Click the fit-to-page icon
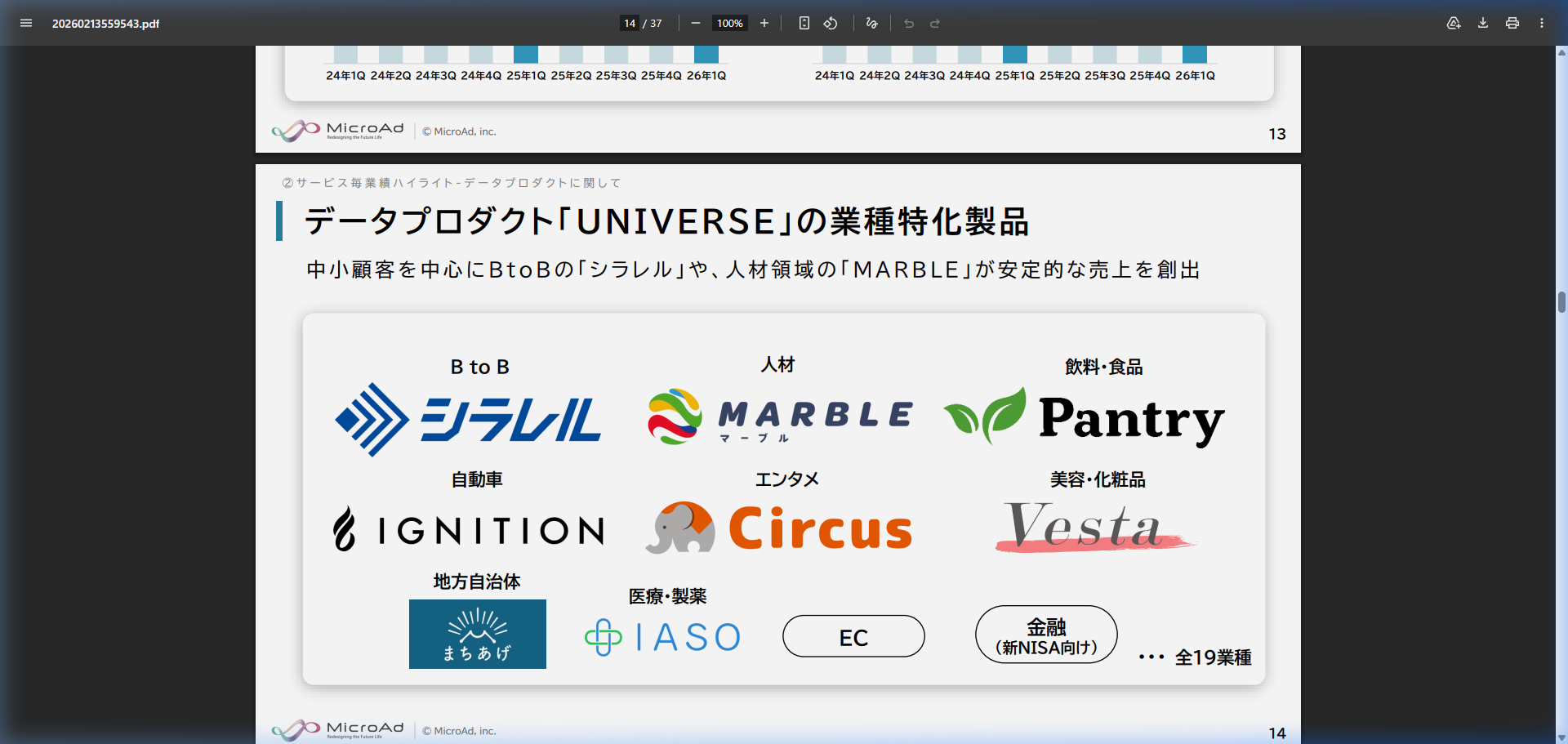The height and width of the screenshot is (744, 1568). 804,23
